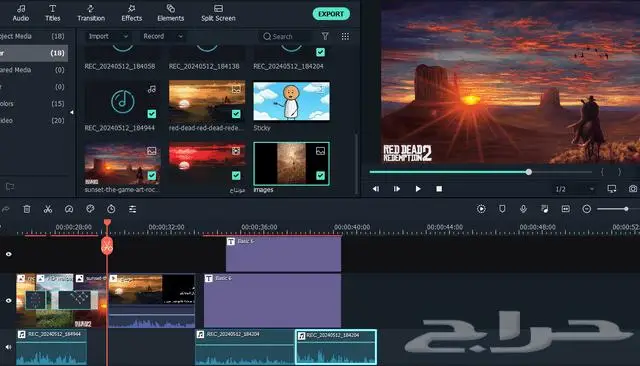The width and height of the screenshot is (640, 366).
Task: Switch to the Transition tab
Action: tap(91, 13)
